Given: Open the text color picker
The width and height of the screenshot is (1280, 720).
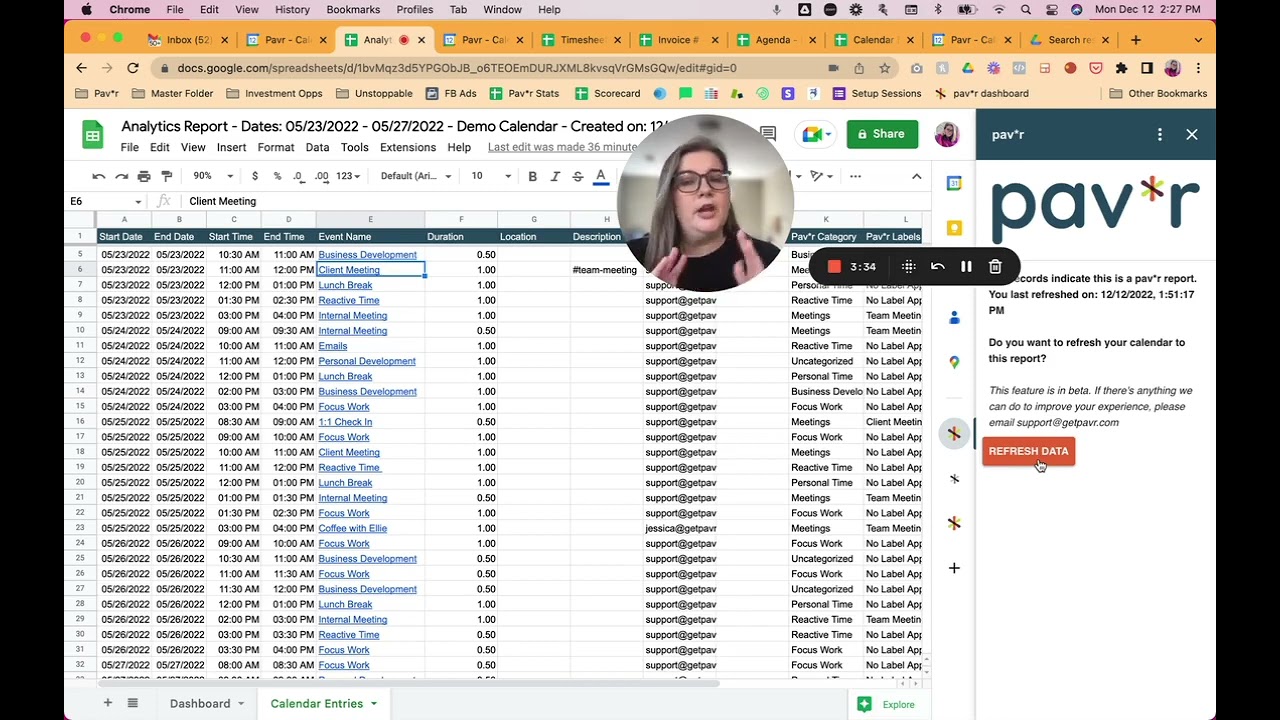Looking at the screenshot, I should click(x=601, y=176).
